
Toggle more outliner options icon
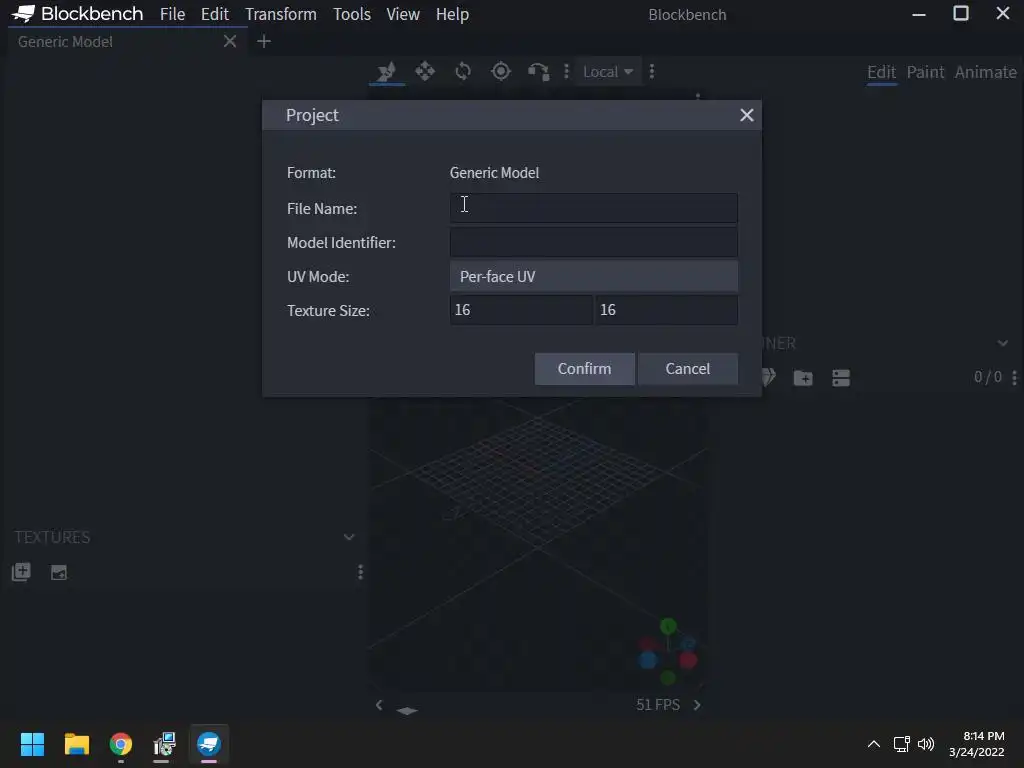point(841,377)
